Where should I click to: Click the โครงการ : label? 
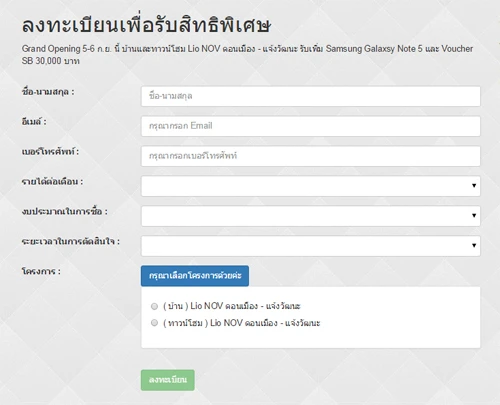[x=41, y=271]
